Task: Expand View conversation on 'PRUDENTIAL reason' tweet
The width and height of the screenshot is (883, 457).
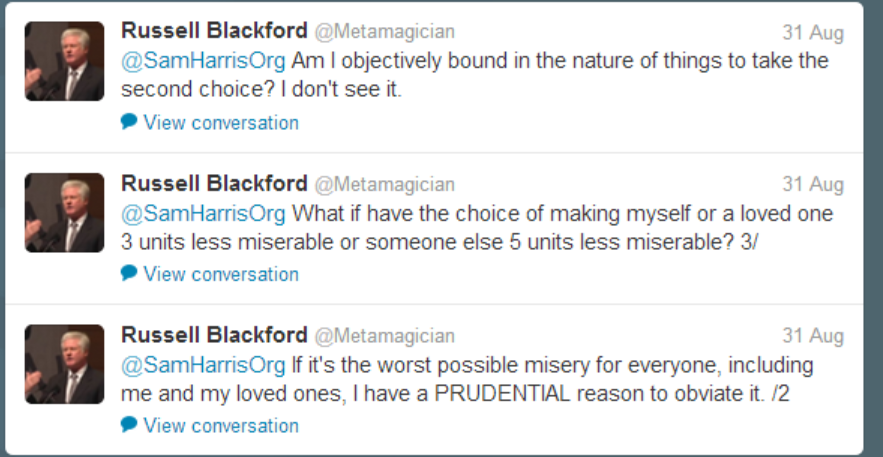Action: pyautogui.click(x=220, y=426)
